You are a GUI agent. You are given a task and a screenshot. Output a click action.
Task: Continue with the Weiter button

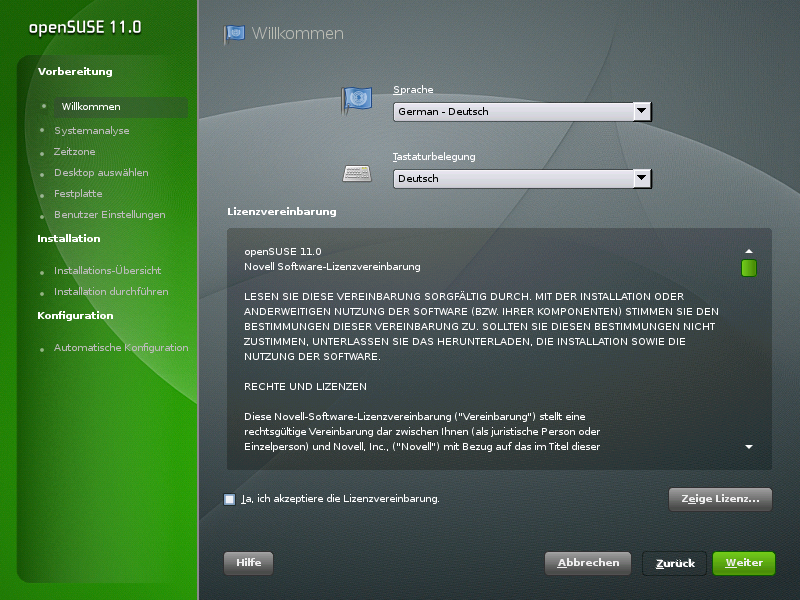click(744, 563)
